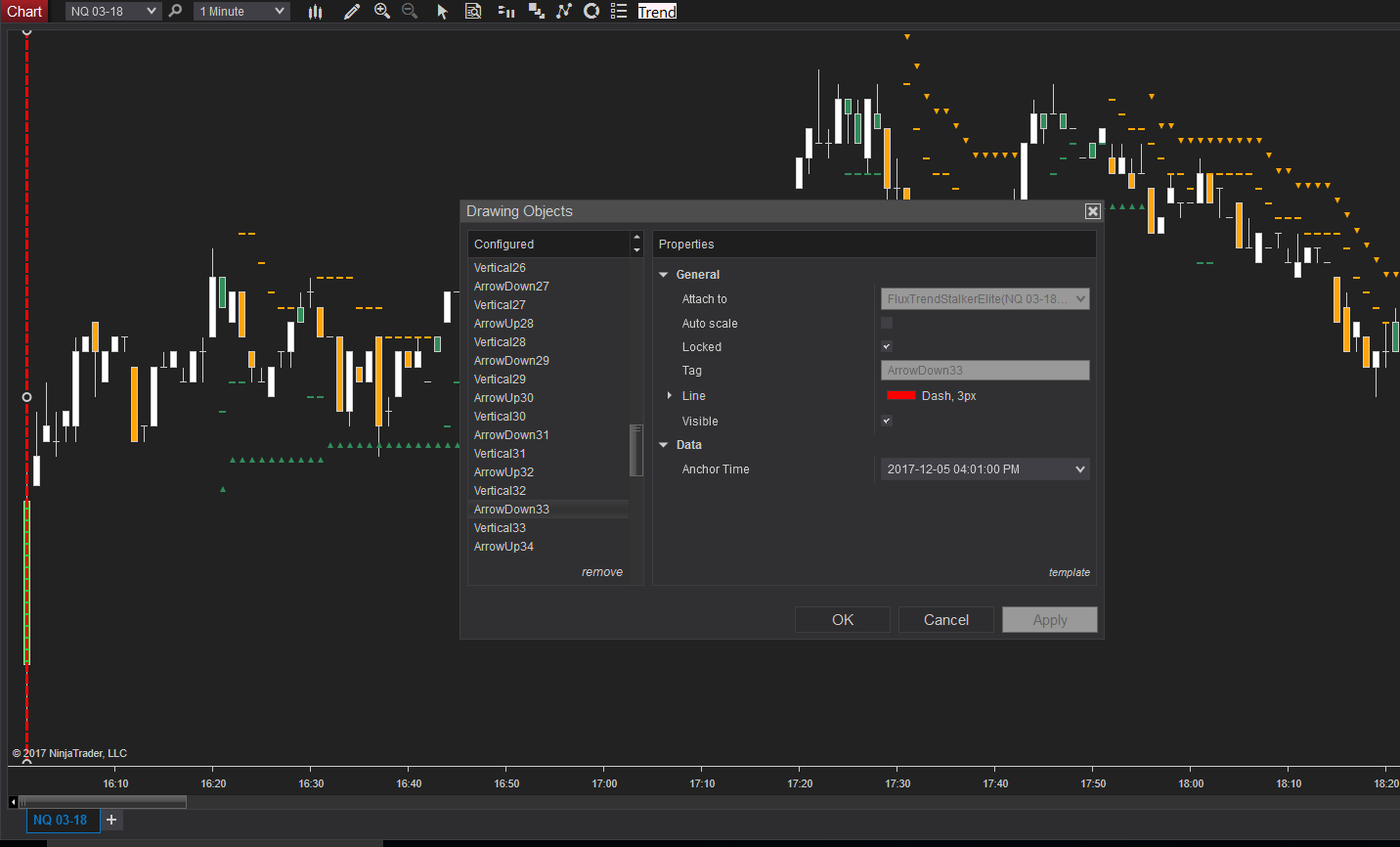Uncheck the Locked checkbox

[x=887, y=346]
